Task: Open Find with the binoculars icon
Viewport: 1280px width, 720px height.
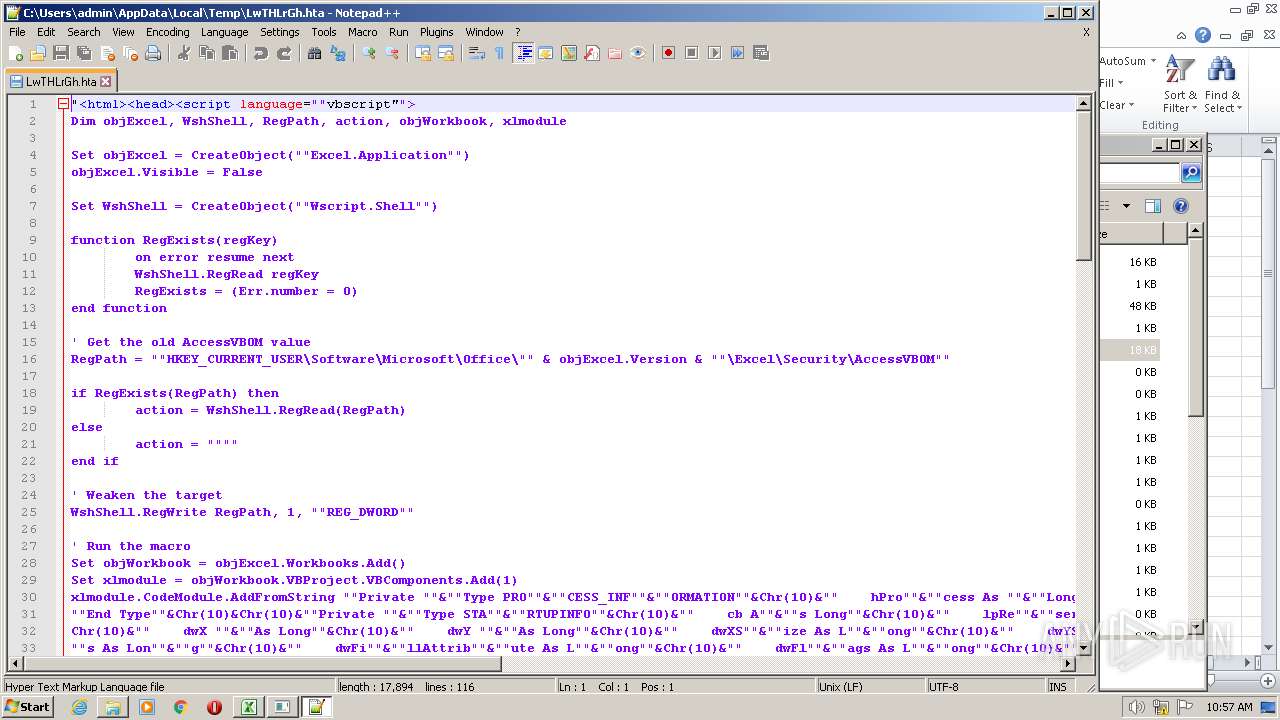Action: (315, 53)
